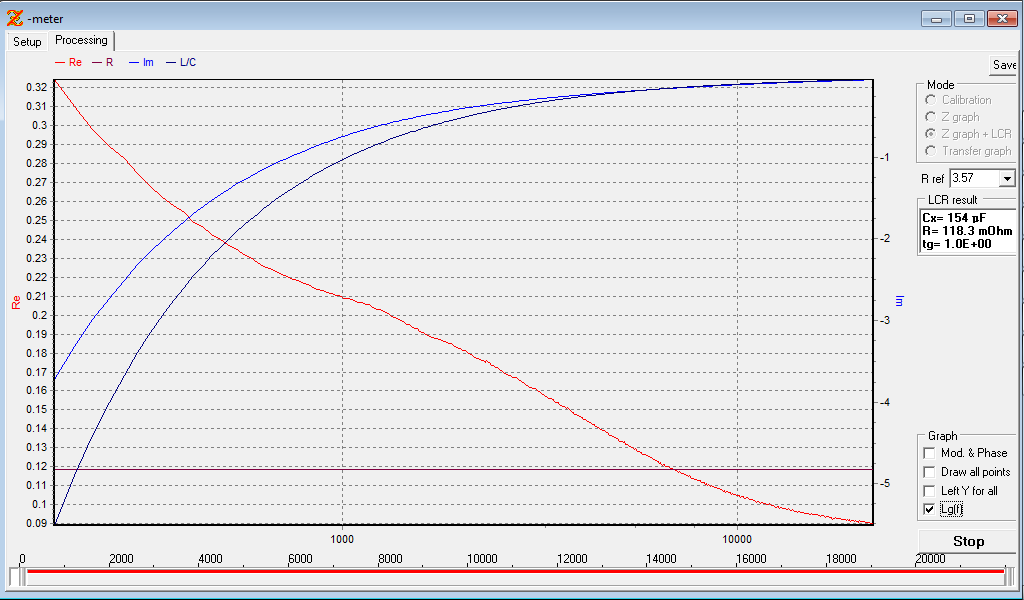The height and width of the screenshot is (600, 1024).
Task: Open the R ref dropdown
Action: (1006, 178)
